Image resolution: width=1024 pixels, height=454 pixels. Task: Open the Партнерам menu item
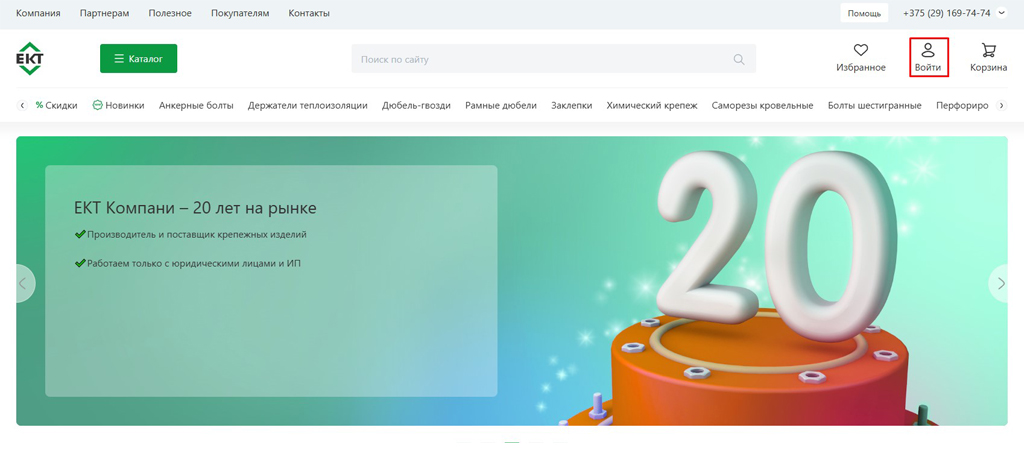click(104, 14)
